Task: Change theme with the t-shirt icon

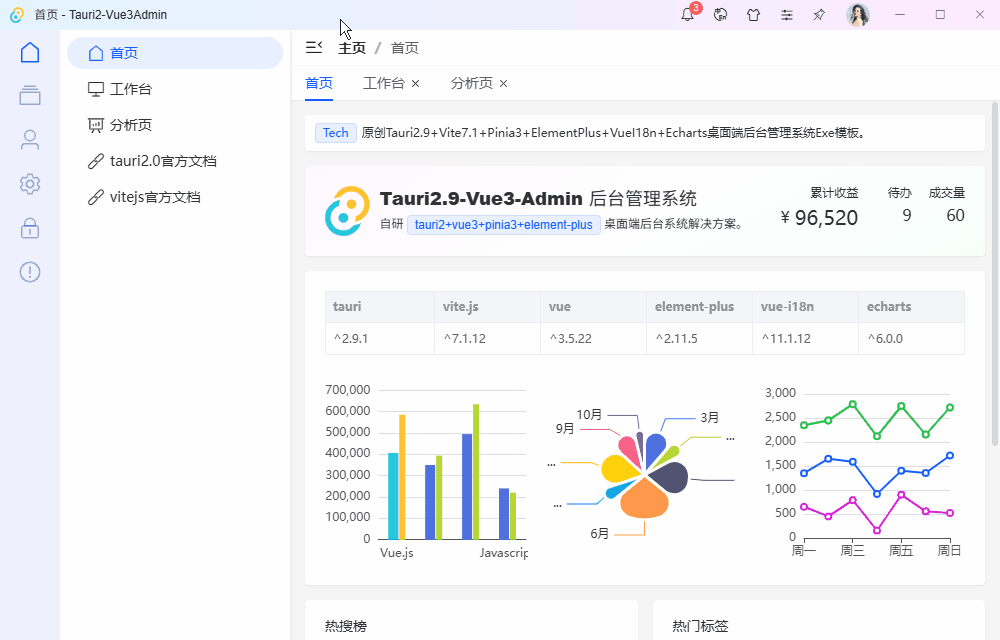Action: [x=753, y=15]
